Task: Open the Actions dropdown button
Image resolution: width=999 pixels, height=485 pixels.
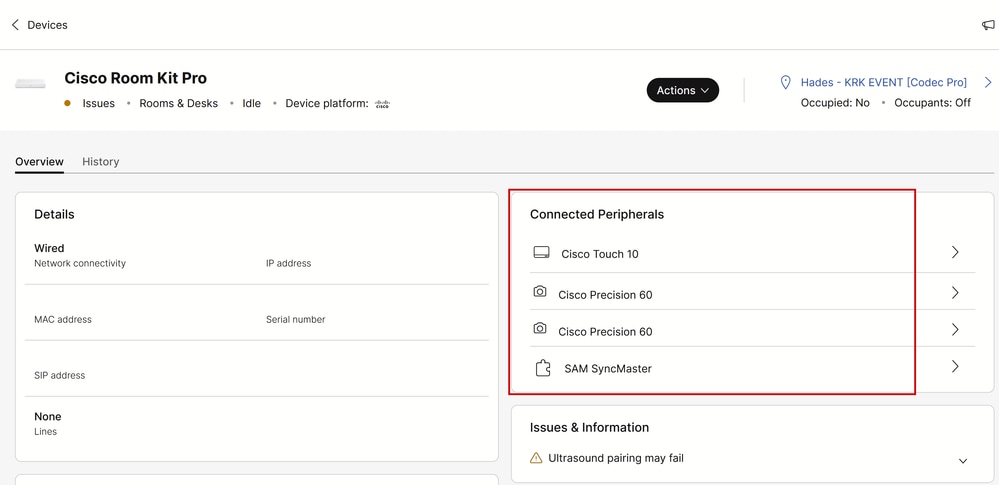Action: click(683, 90)
